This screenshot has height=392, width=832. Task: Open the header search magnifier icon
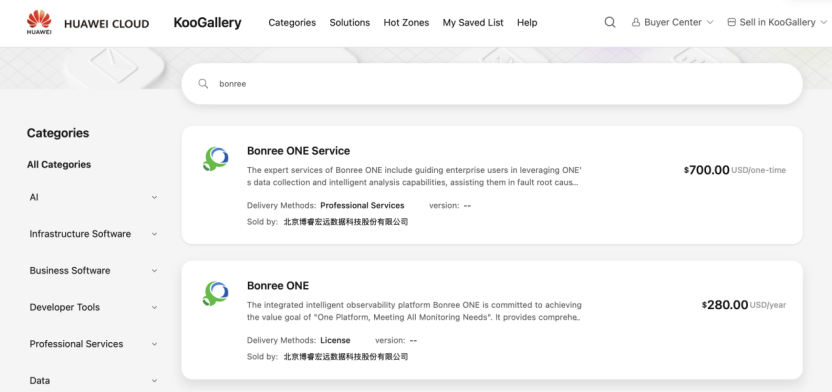click(610, 22)
